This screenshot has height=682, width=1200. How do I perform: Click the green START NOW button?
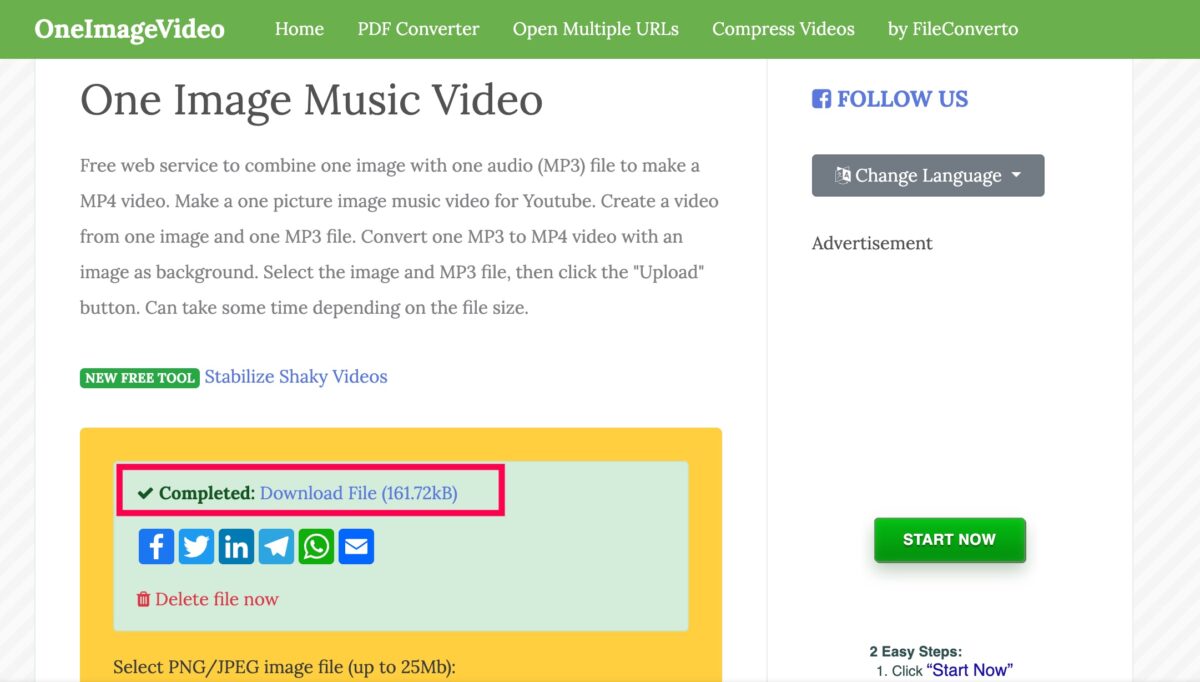(950, 539)
